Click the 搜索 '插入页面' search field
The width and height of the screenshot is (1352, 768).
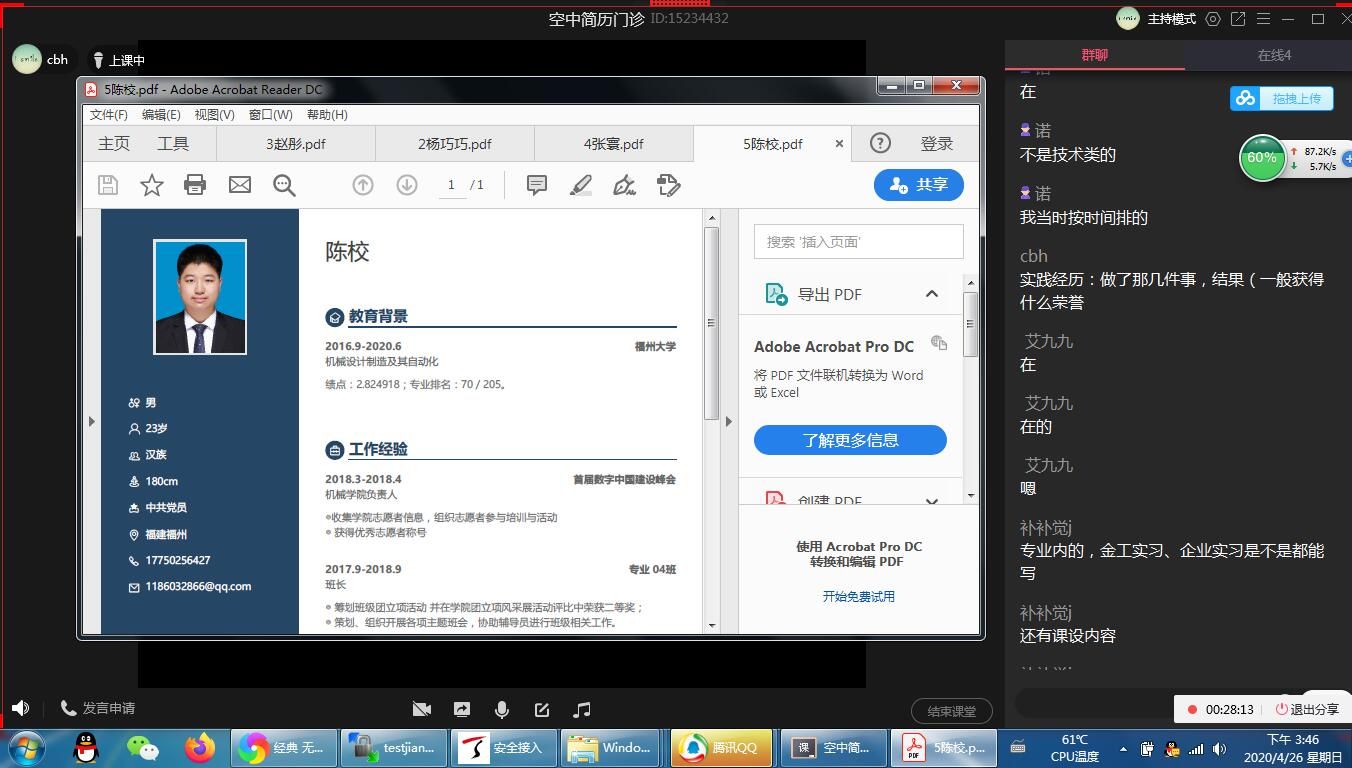click(x=858, y=242)
